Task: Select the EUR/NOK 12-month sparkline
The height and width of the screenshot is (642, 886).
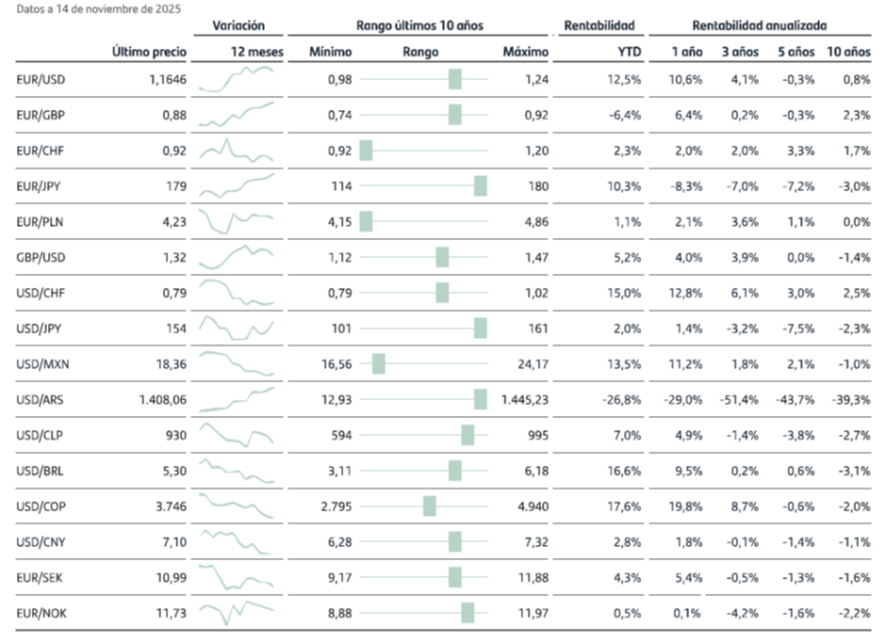Action: click(236, 610)
